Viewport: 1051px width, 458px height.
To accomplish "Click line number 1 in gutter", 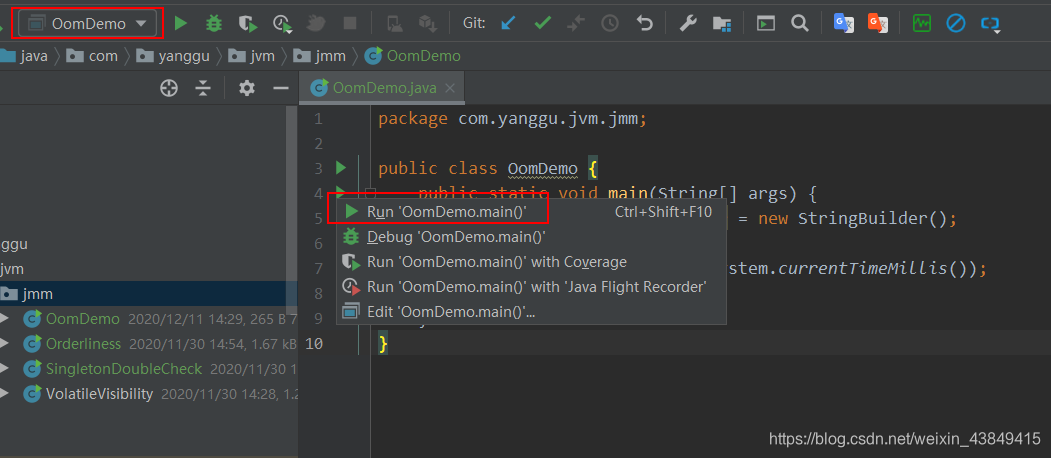I will (318, 119).
